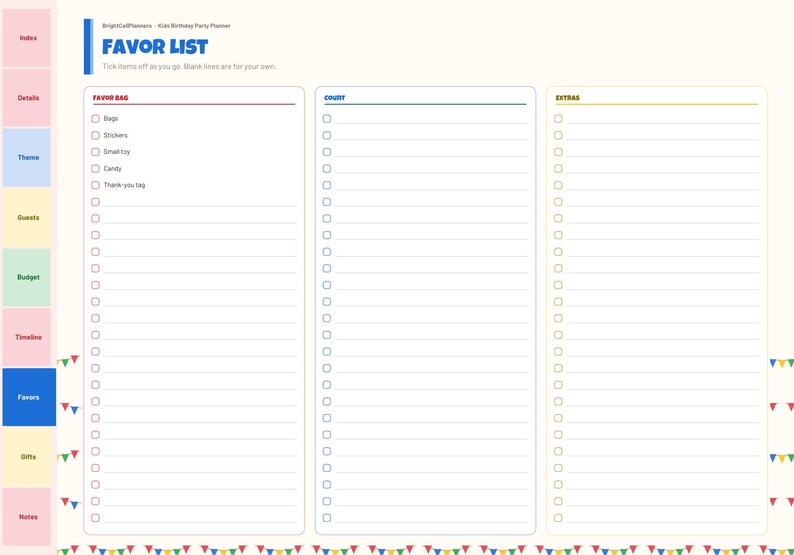Tick the first checkbox under Extras

[x=558, y=118]
